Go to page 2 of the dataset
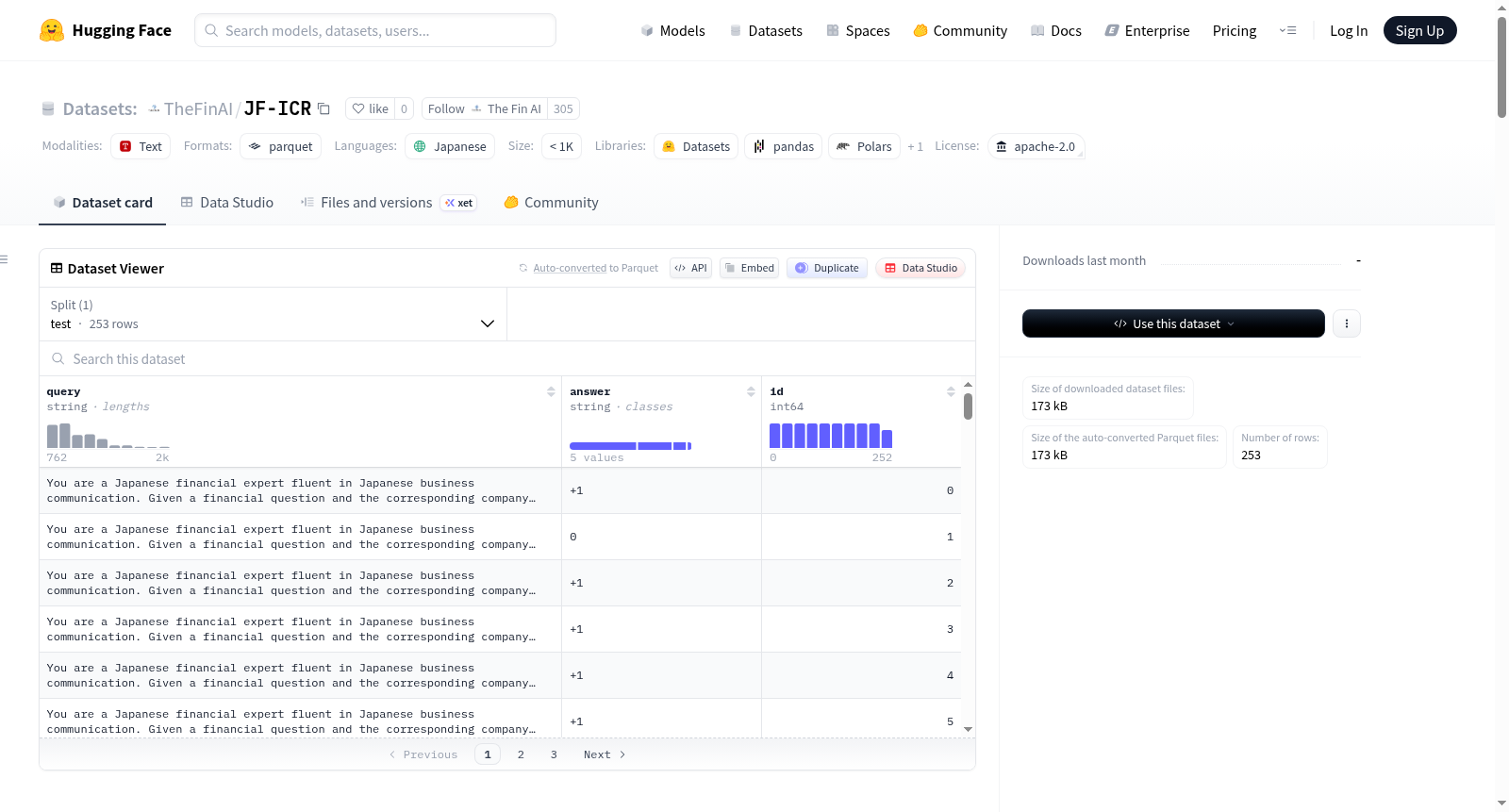 pyautogui.click(x=521, y=754)
